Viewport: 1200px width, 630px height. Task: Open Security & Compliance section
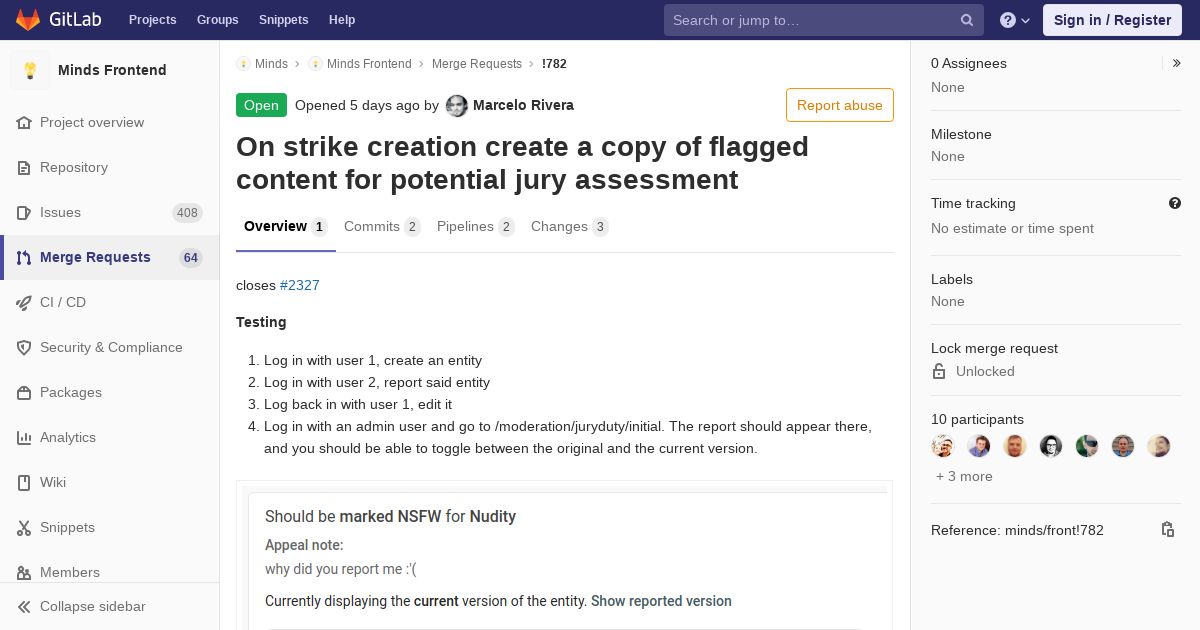110,348
